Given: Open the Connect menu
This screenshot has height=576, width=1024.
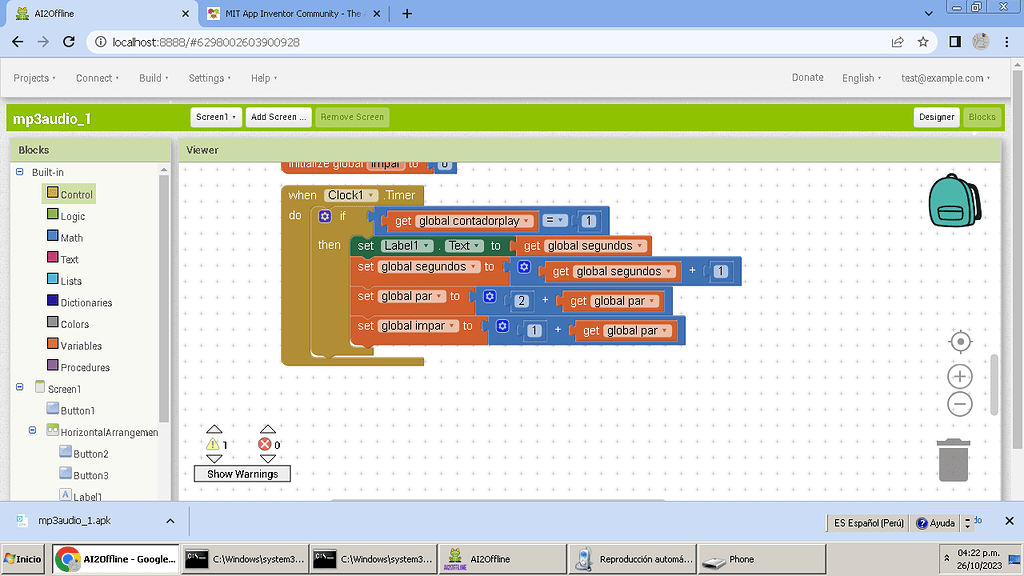Looking at the screenshot, I should [x=97, y=78].
